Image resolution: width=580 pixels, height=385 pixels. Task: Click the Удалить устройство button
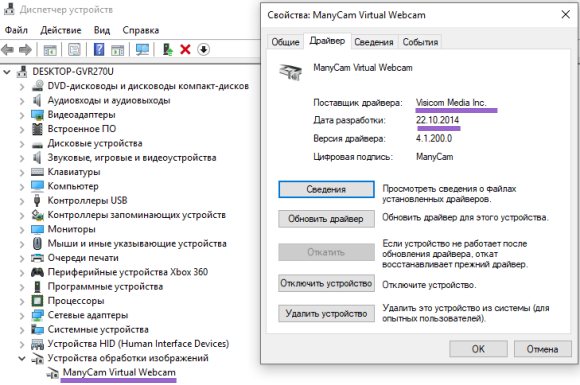[326, 314]
